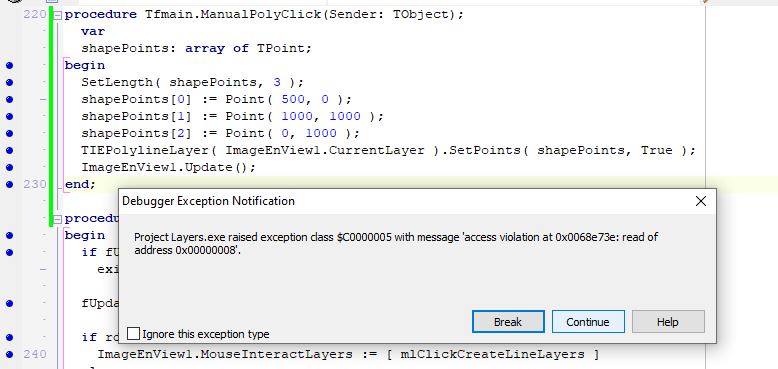Click the access violation message text
778x369 pixels.
click(x=396, y=244)
